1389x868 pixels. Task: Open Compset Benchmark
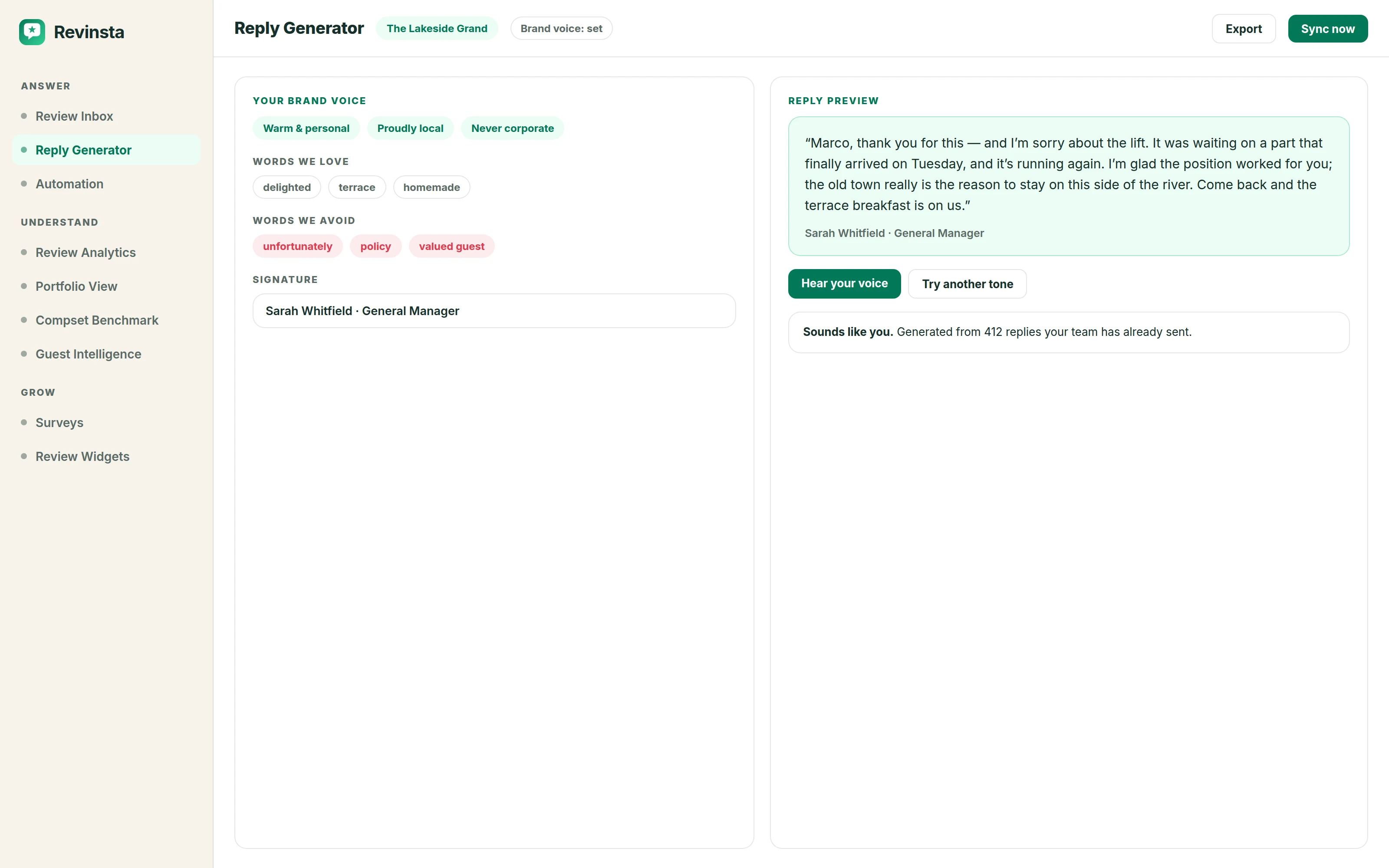(x=106, y=320)
